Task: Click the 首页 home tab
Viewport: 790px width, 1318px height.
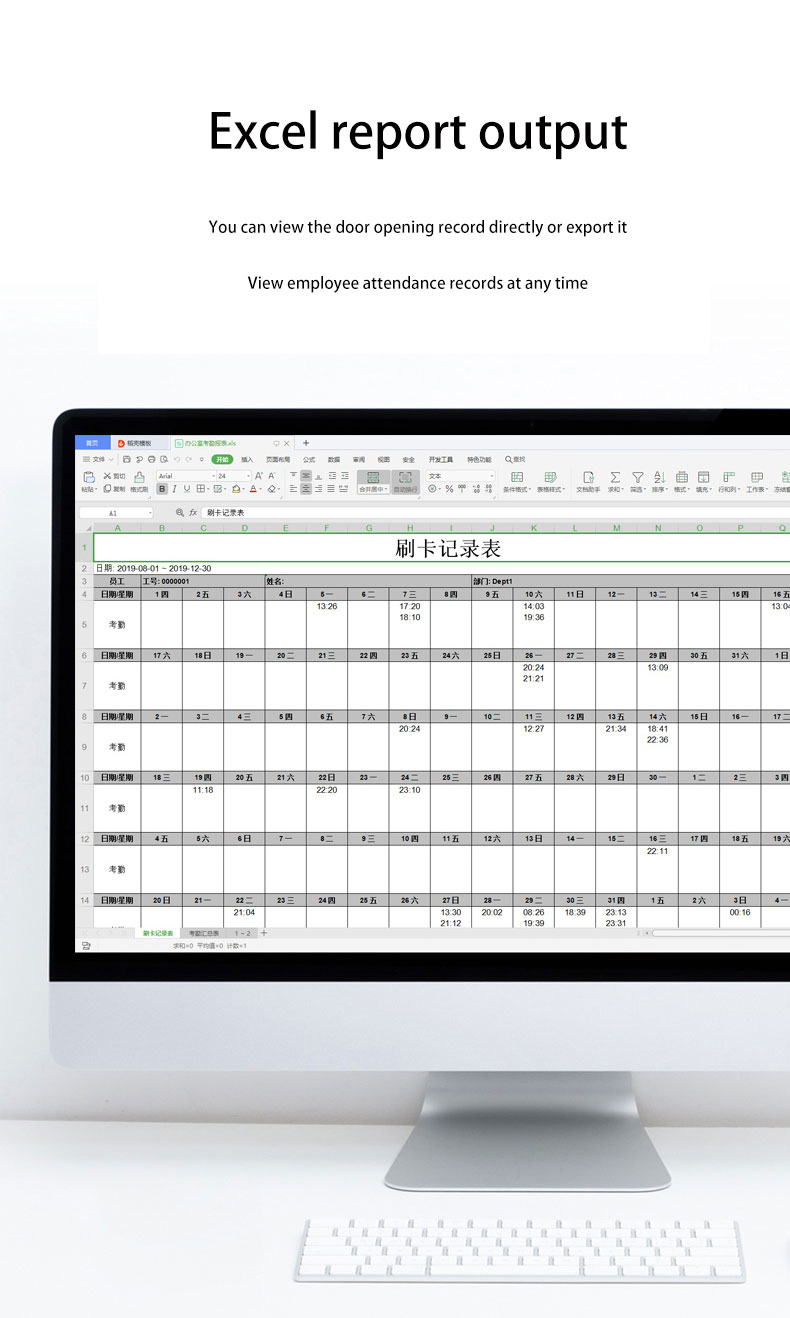Action: pos(92,443)
